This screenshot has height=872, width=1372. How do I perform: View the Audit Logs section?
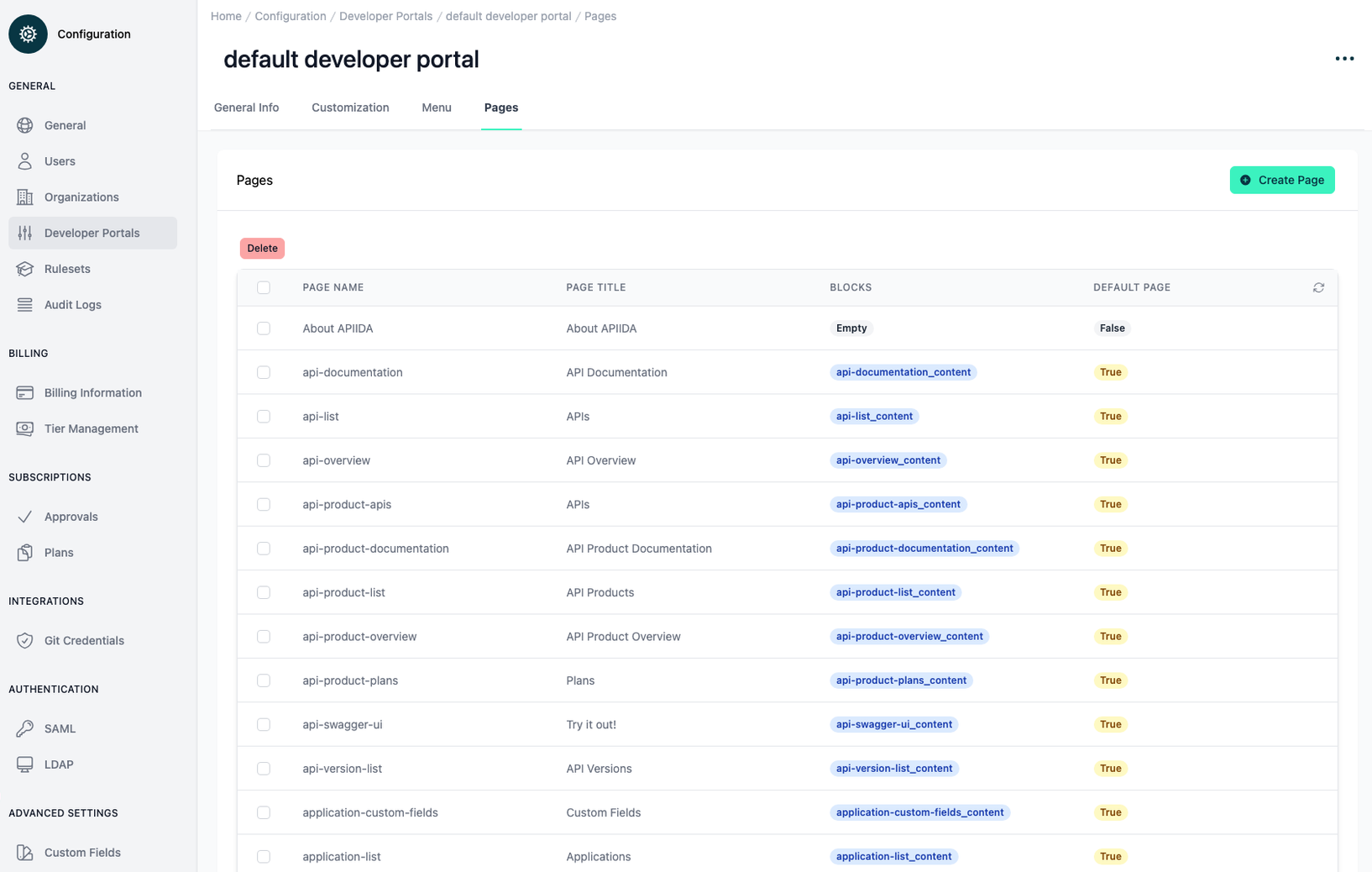click(x=72, y=304)
